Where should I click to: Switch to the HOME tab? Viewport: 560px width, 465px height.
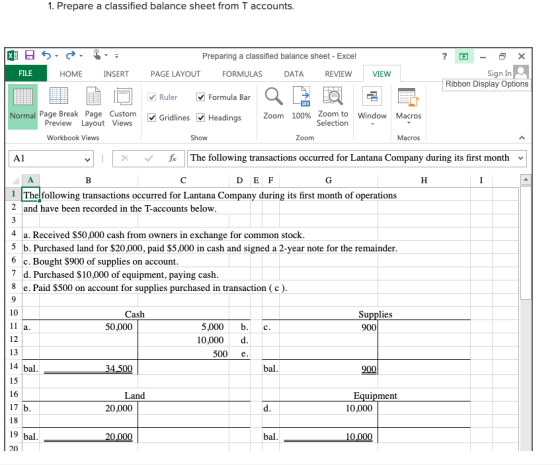tap(71, 74)
